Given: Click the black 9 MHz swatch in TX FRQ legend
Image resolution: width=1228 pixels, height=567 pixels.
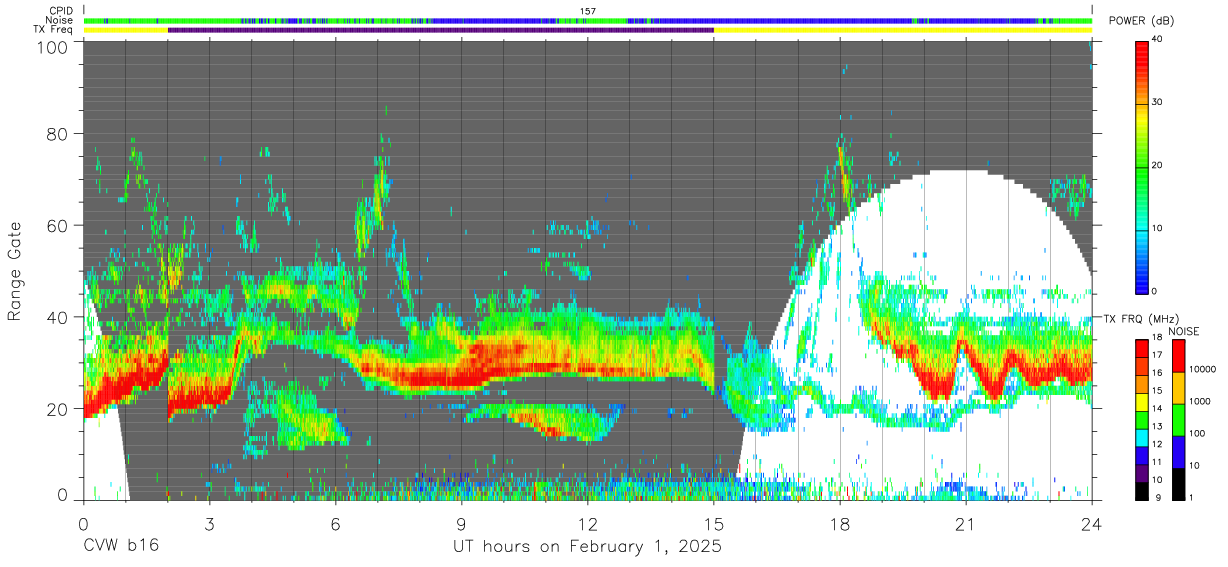Looking at the screenshot, I should 1142,491.
